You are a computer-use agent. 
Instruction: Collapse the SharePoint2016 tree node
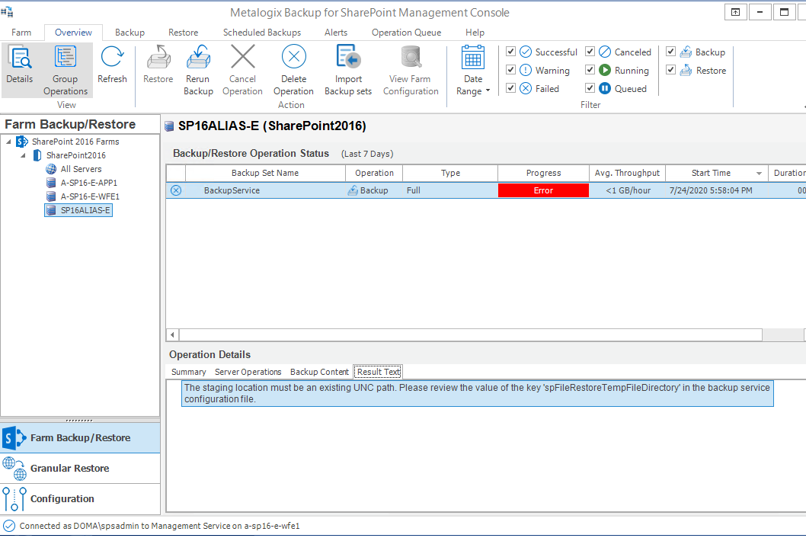[x=24, y=156]
